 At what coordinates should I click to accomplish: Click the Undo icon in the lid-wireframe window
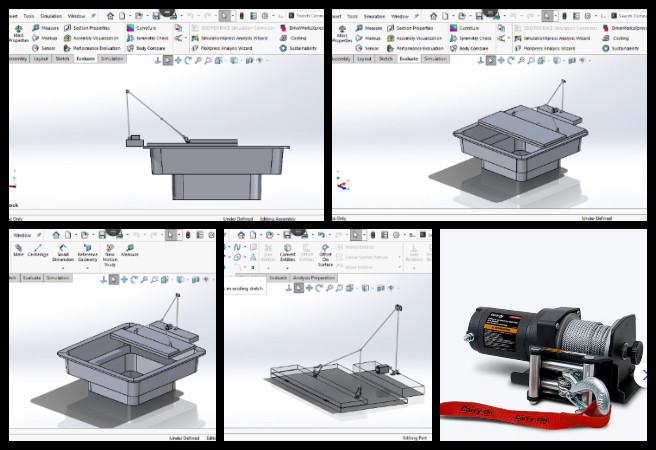click(x=321, y=235)
